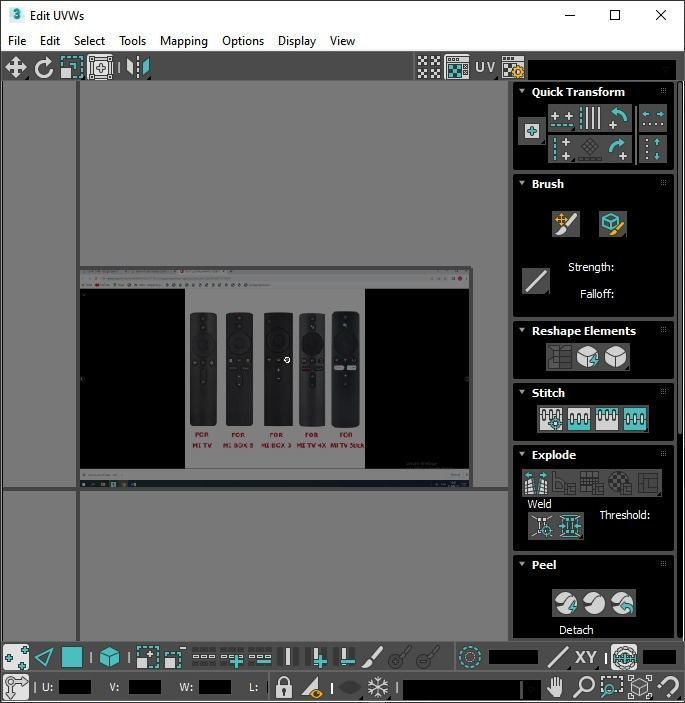Image resolution: width=685 pixels, height=703 pixels.
Task: Select the Zoom magnifier tool
Action: [x=584, y=687]
